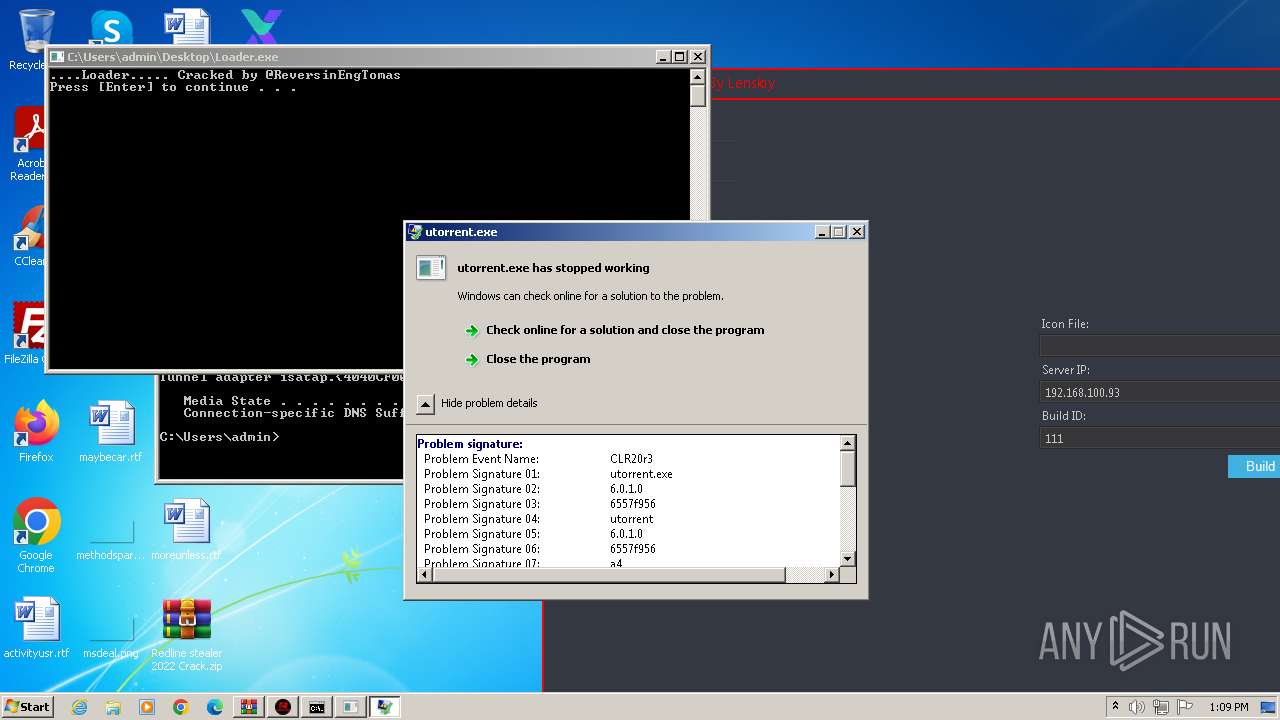Viewport: 1280px width, 720px height.
Task: Click the application icon beside 'utorrent.exe has stopped working'
Action: click(431, 268)
